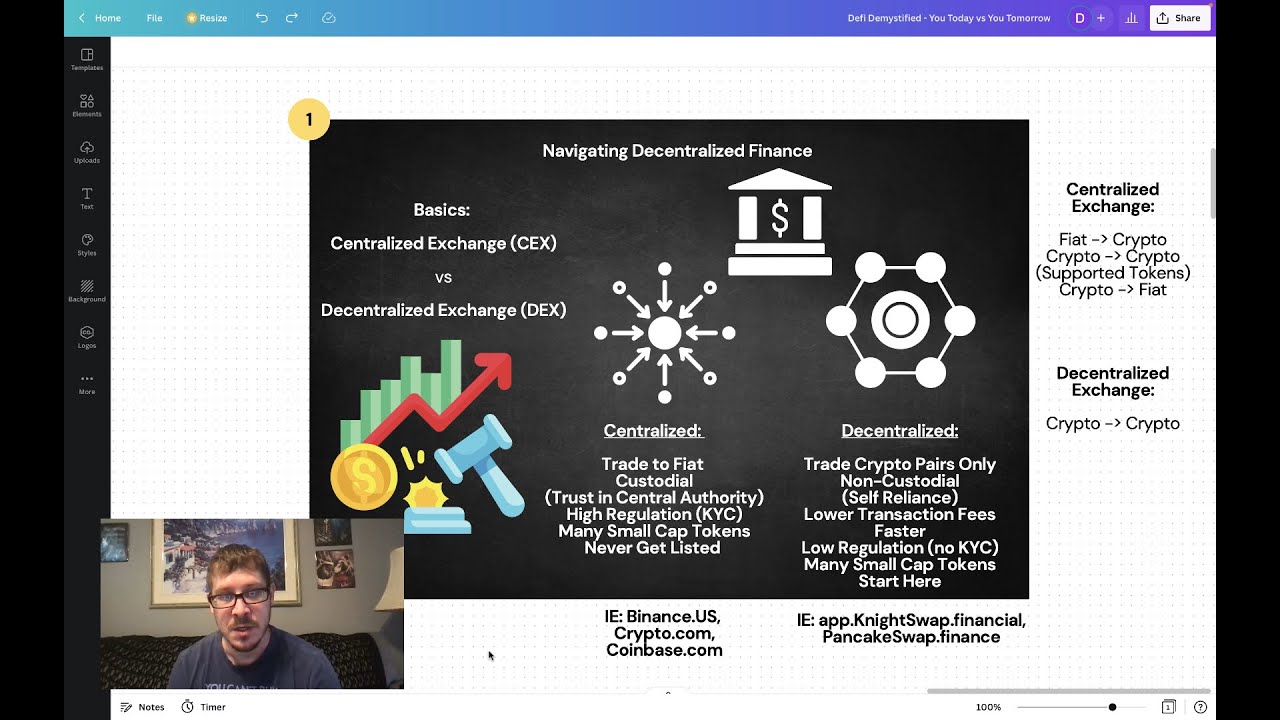Viewport: 1280px width, 720px height.
Task: Select 'Coinbase.com' text
Action: (x=664, y=650)
